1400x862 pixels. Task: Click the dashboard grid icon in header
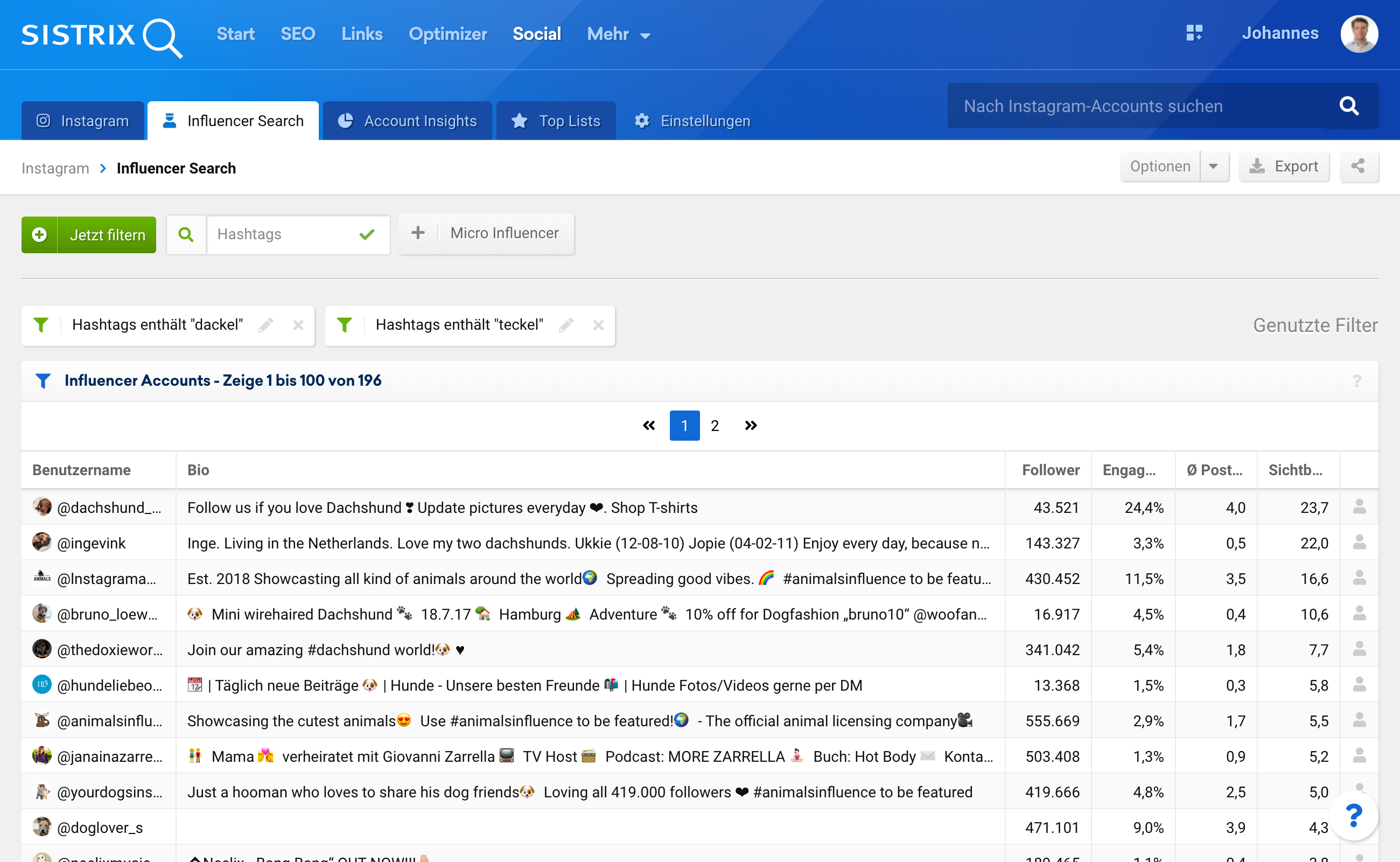click(x=1194, y=33)
